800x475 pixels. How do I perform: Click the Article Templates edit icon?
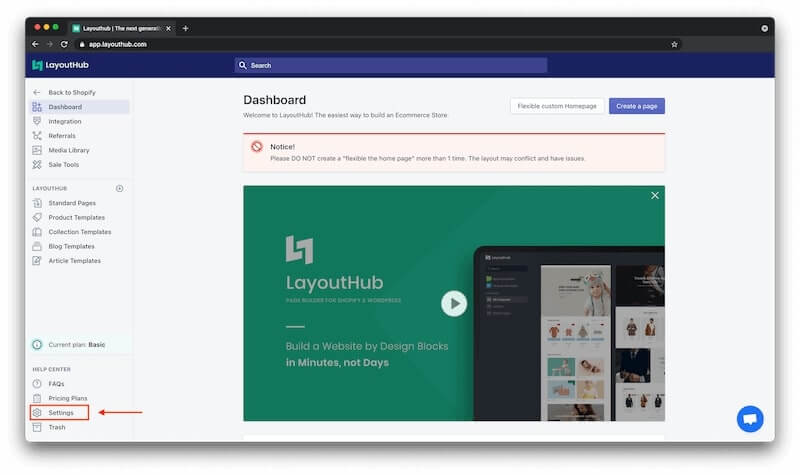coord(37,260)
